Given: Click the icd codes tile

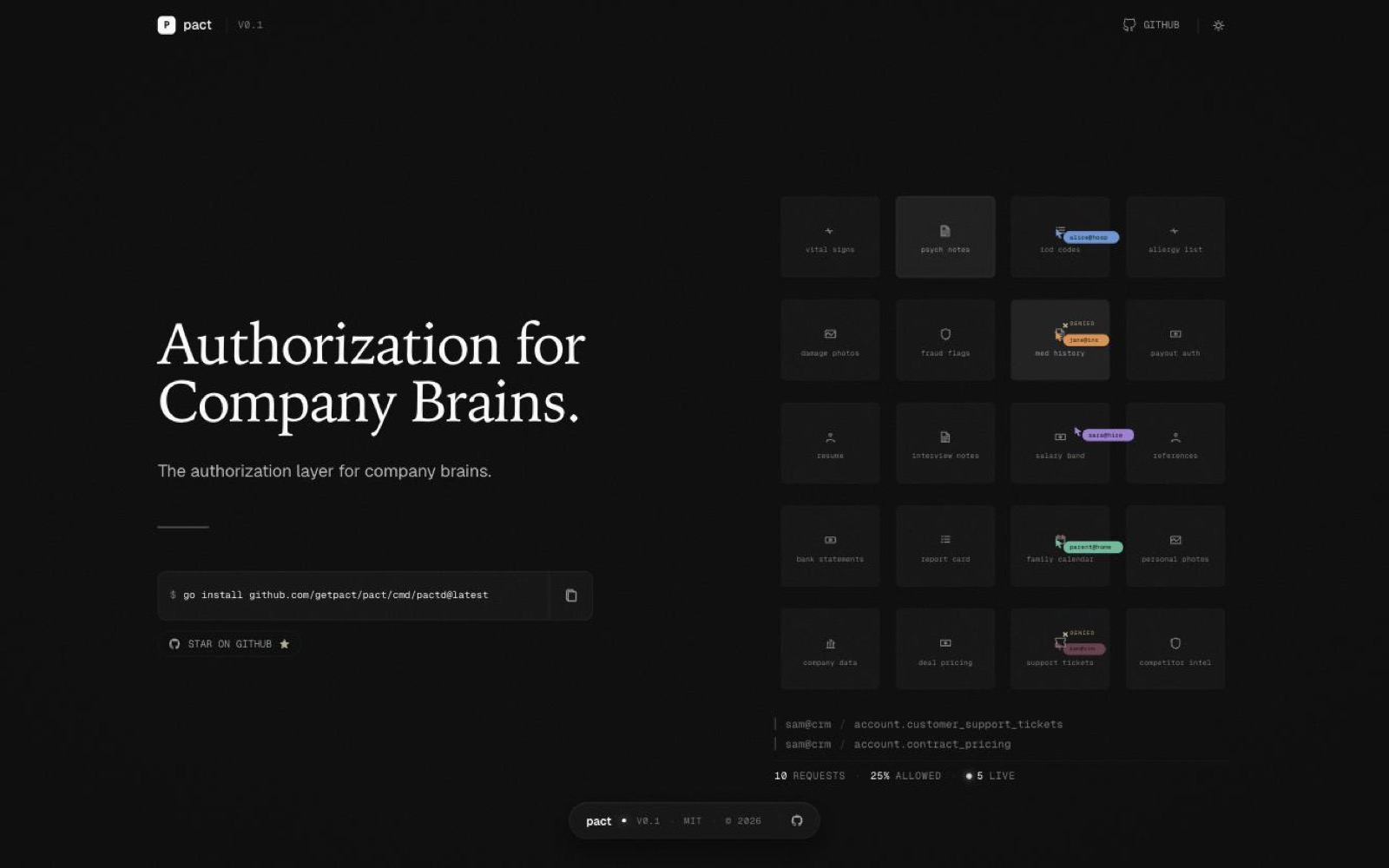Looking at the screenshot, I should [x=1060, y=237].
